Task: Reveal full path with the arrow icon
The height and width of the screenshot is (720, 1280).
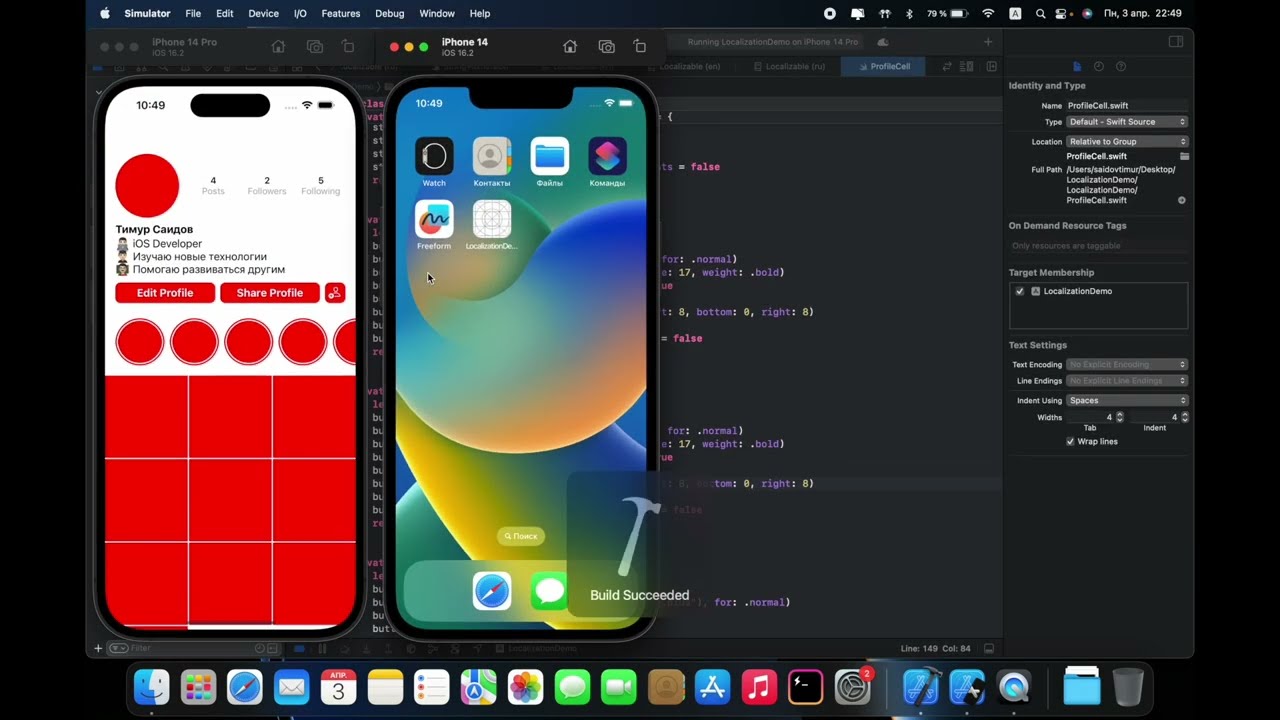Action: coord(1182,200)
